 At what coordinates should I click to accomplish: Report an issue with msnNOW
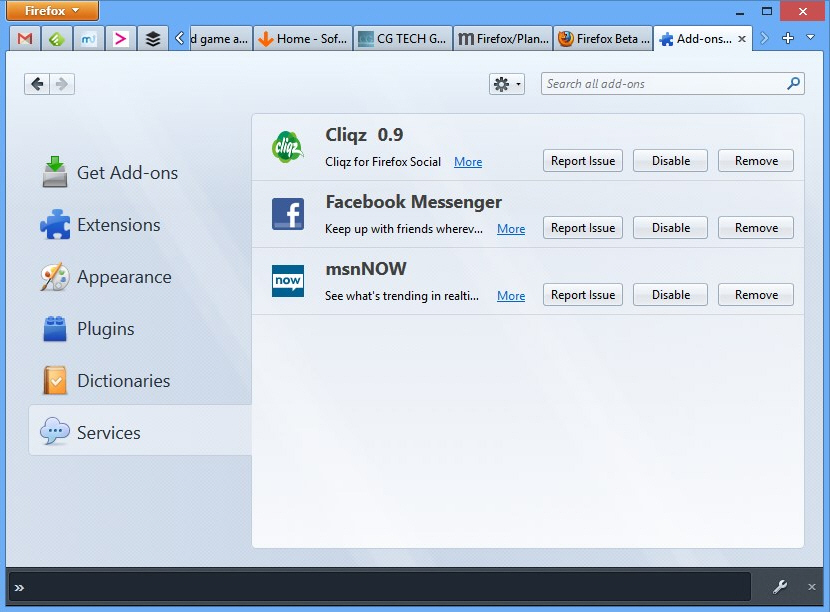tap(583, 295)
